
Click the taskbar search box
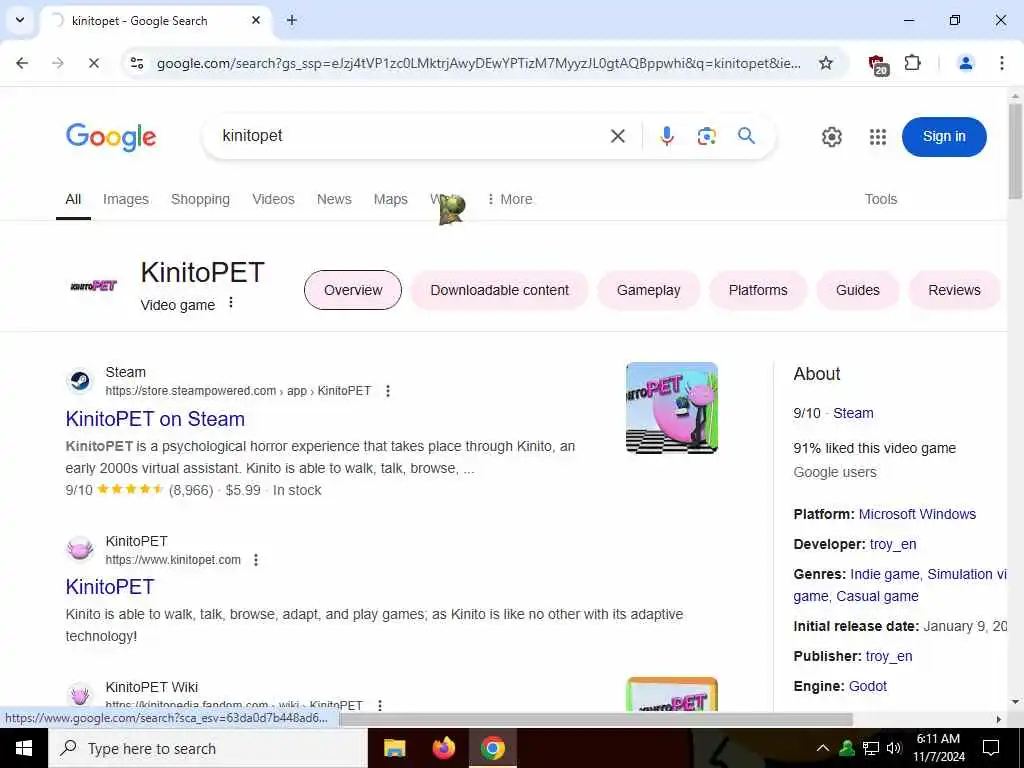point(208,748)
